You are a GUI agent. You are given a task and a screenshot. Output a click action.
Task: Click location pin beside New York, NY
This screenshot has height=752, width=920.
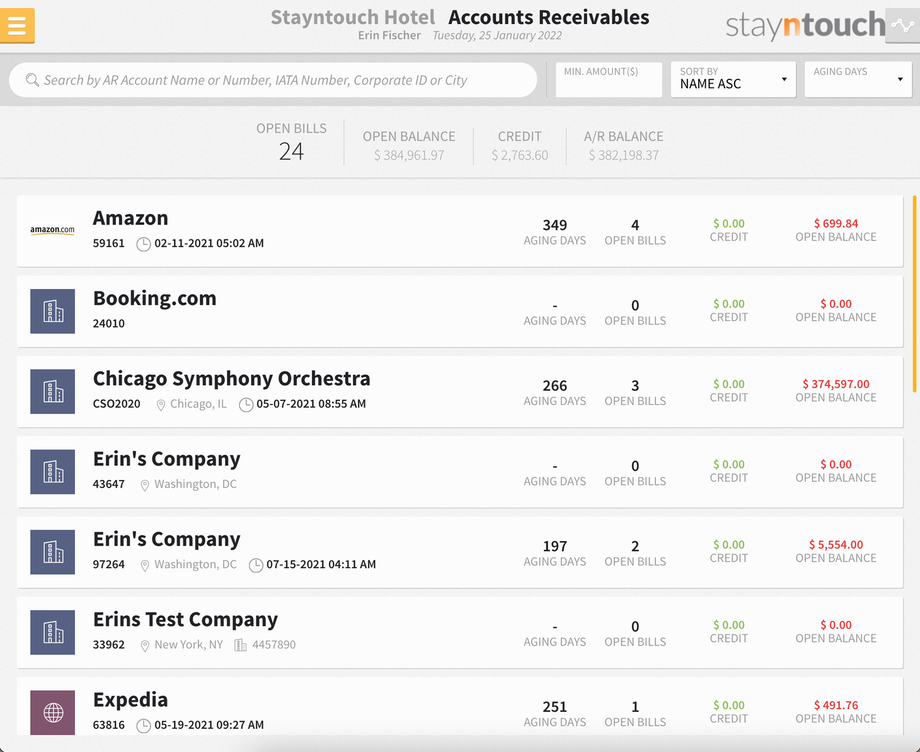point(144,646)
